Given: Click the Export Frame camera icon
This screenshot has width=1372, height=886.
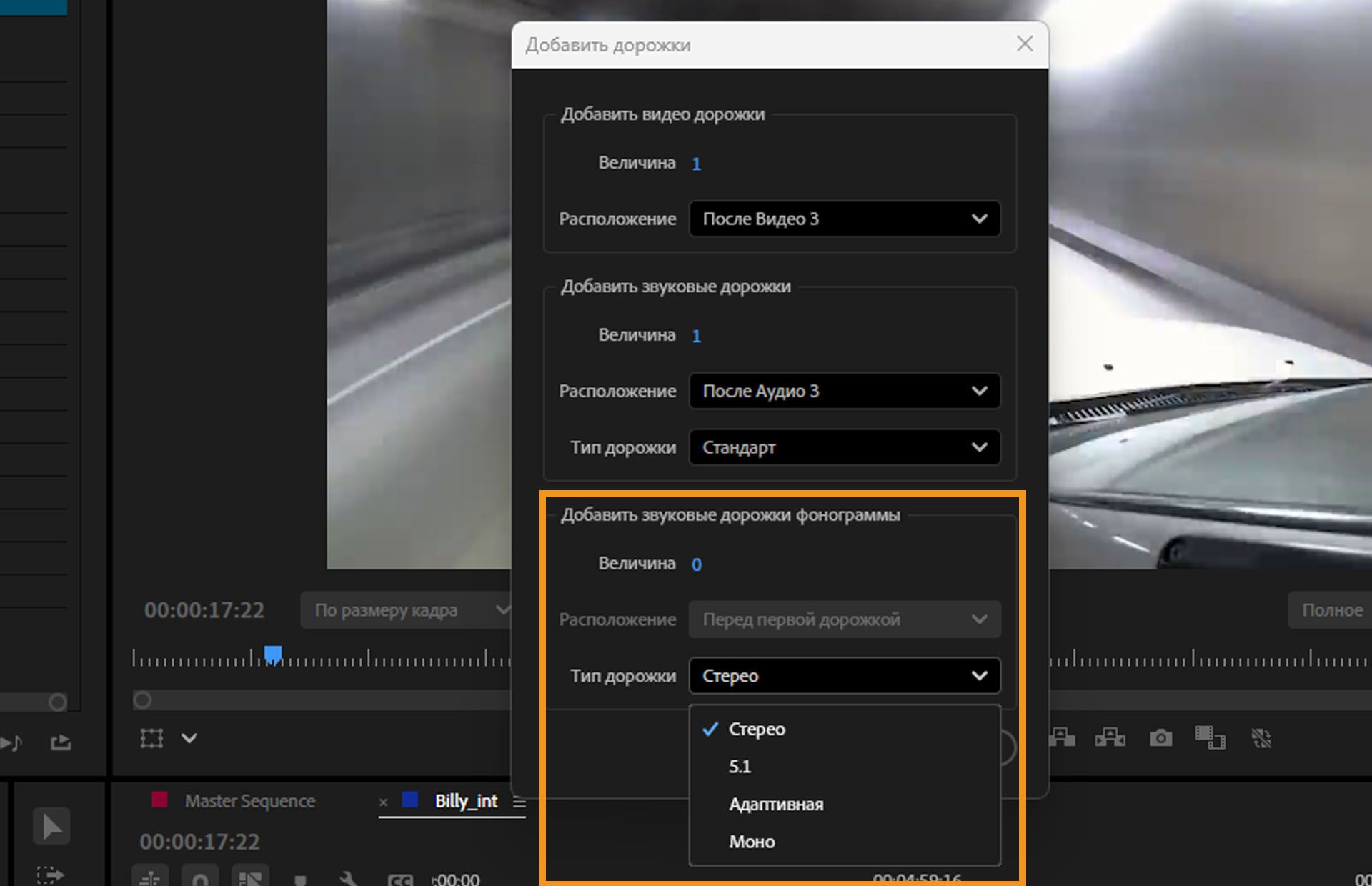Looking at the screenshot, I should point(1160,738).
